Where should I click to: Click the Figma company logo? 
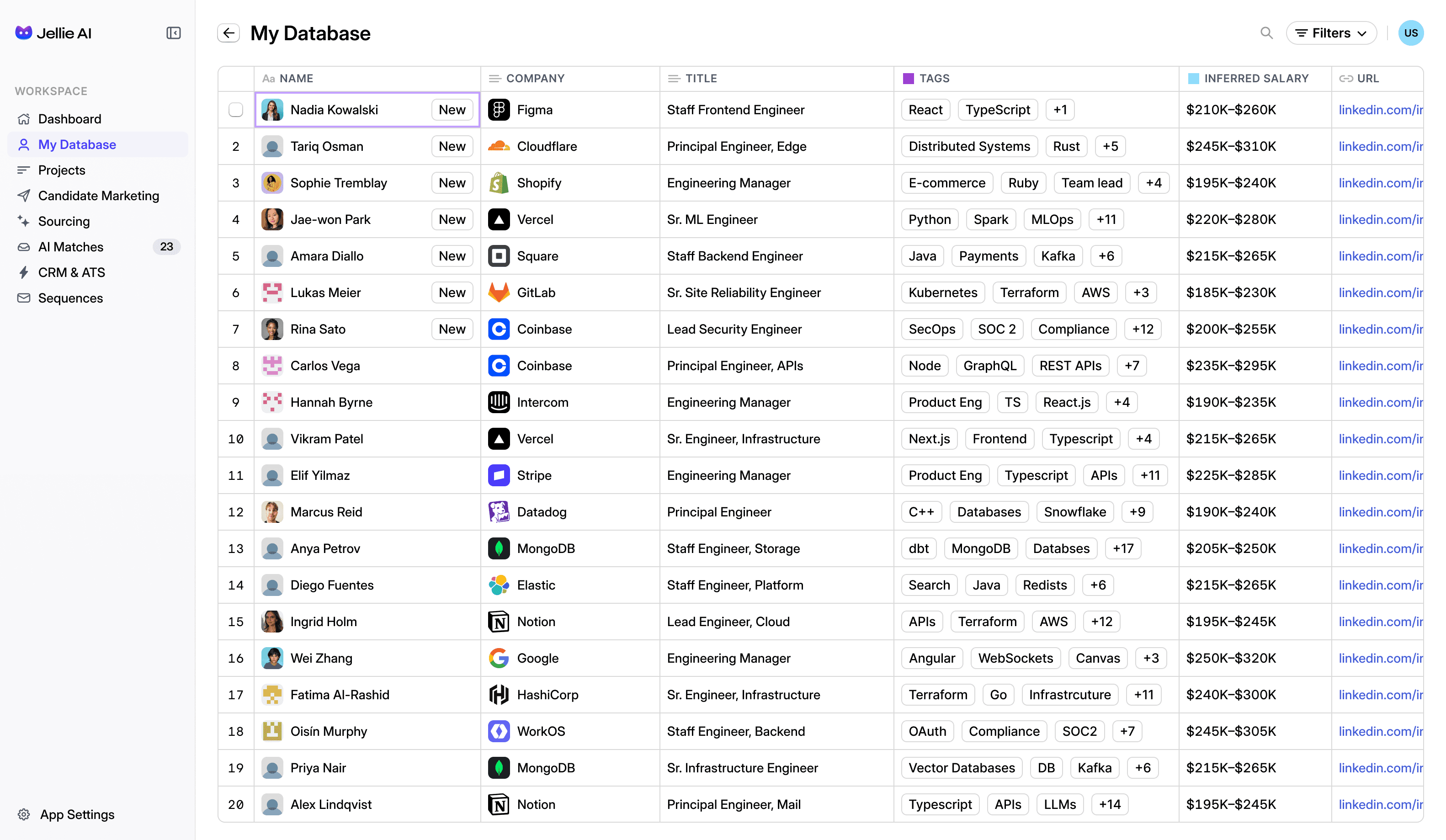(499, 110)
